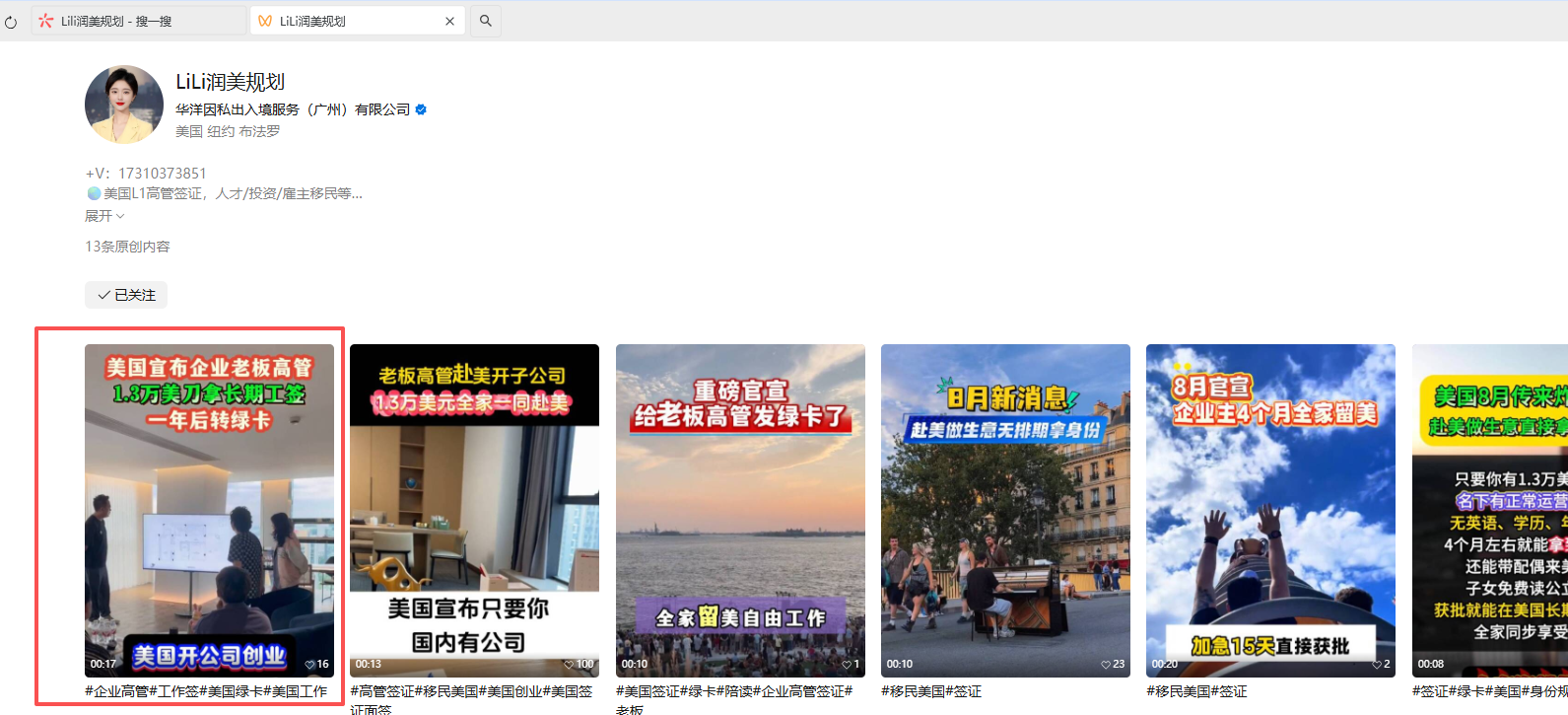Click the 美国L1高管签证 description line
Image resolution: width=1568 pixels, height=715 pixels.
tap(225, 194)
